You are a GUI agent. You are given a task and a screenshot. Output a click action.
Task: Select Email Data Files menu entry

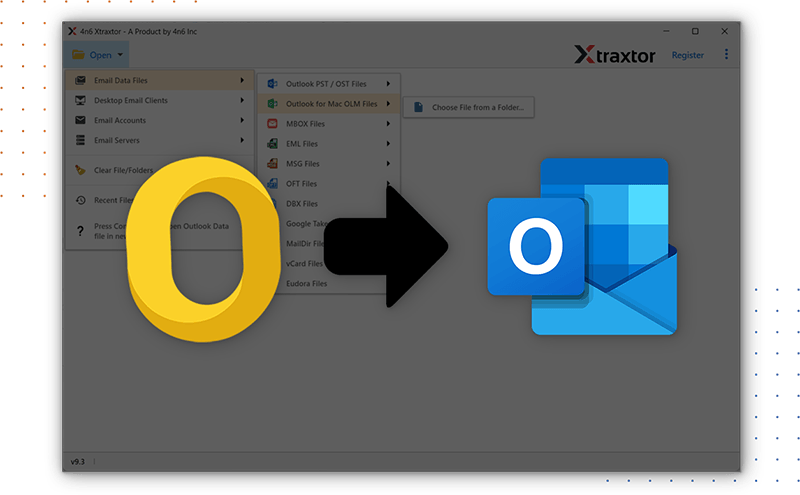click(x=159, y=80)
